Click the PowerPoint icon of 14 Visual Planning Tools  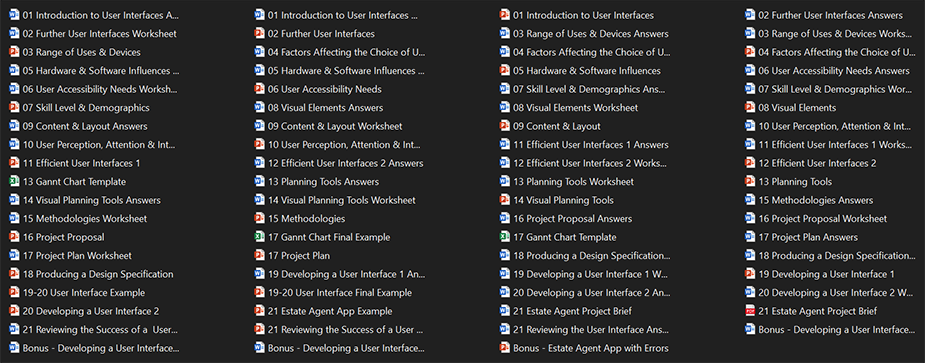(x=505, y=201)
